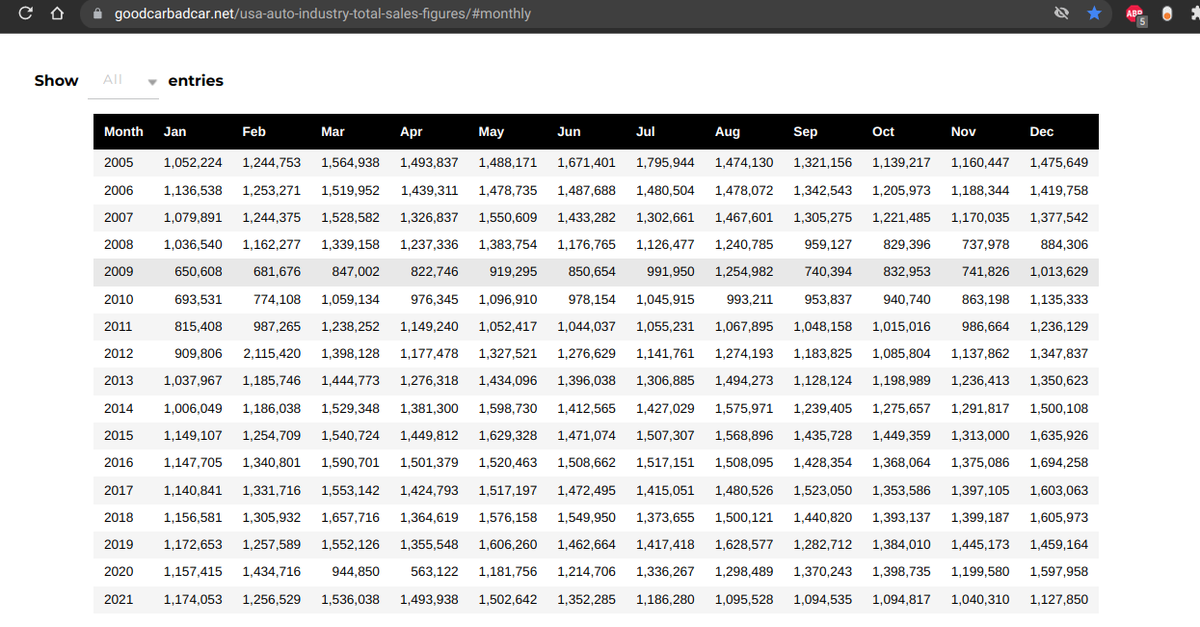Click the 2006 December value 1,419,758
The width and height of the screenshot is (1200, 627).
click(x=1059, y=190)
